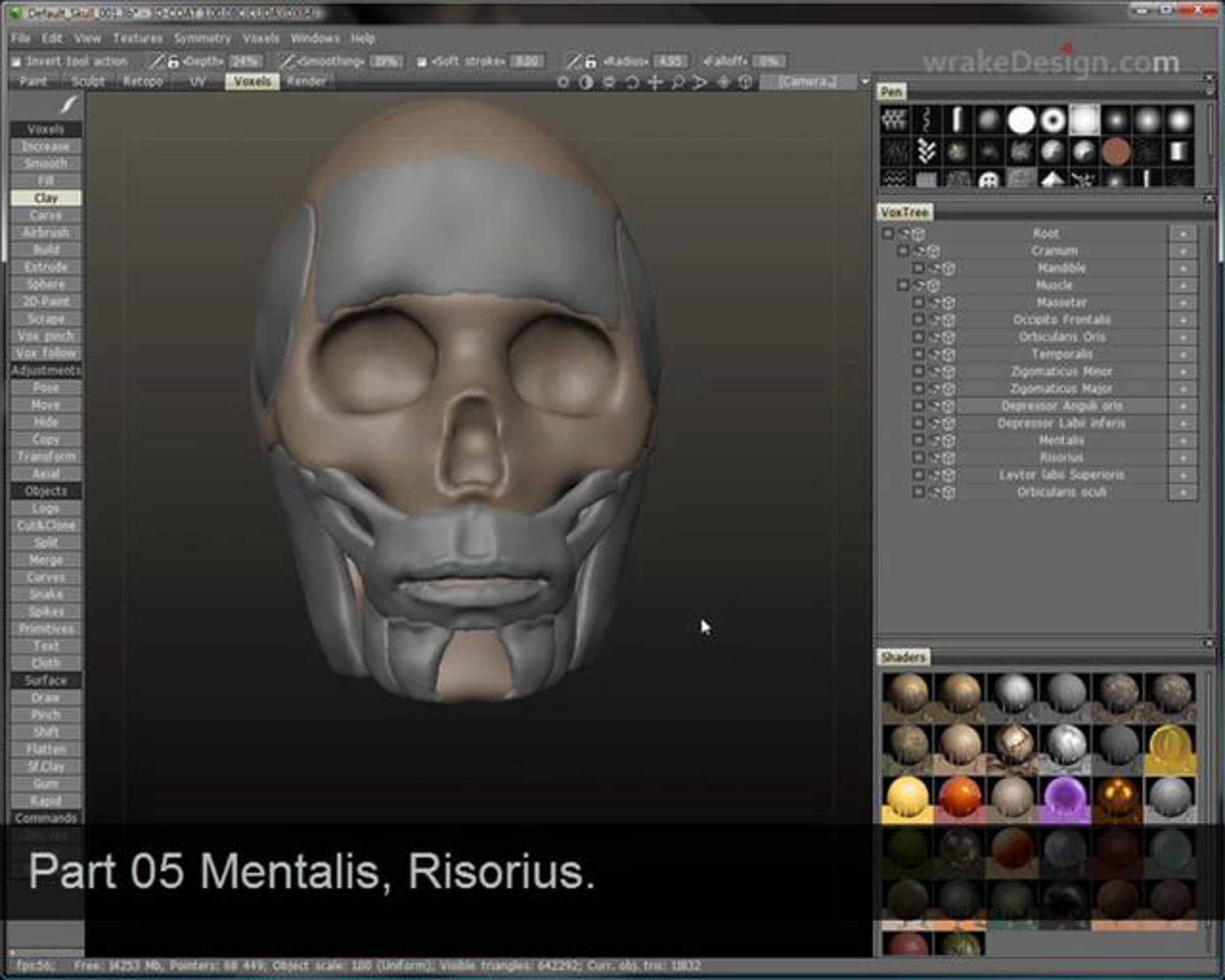Toggle the Soft stroke checkbox

[422, 62]
